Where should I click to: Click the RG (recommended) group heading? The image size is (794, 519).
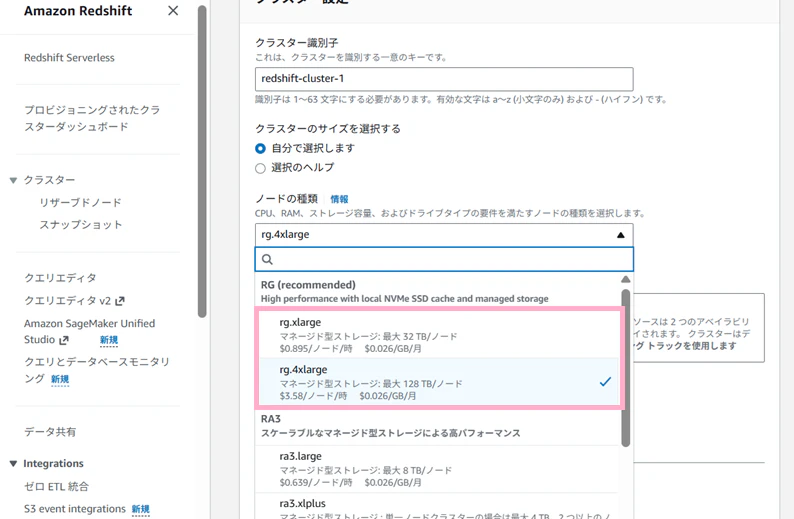[308, 285]
